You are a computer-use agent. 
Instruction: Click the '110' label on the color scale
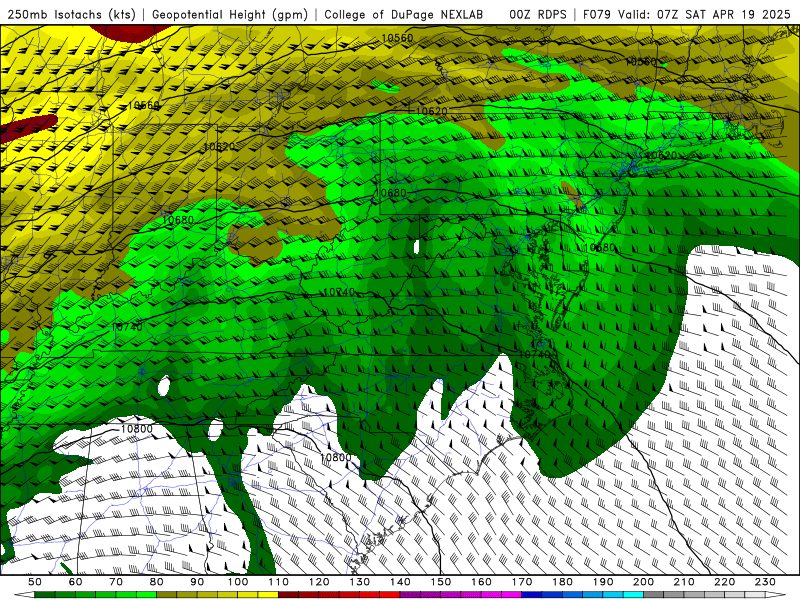pos(279,582)
